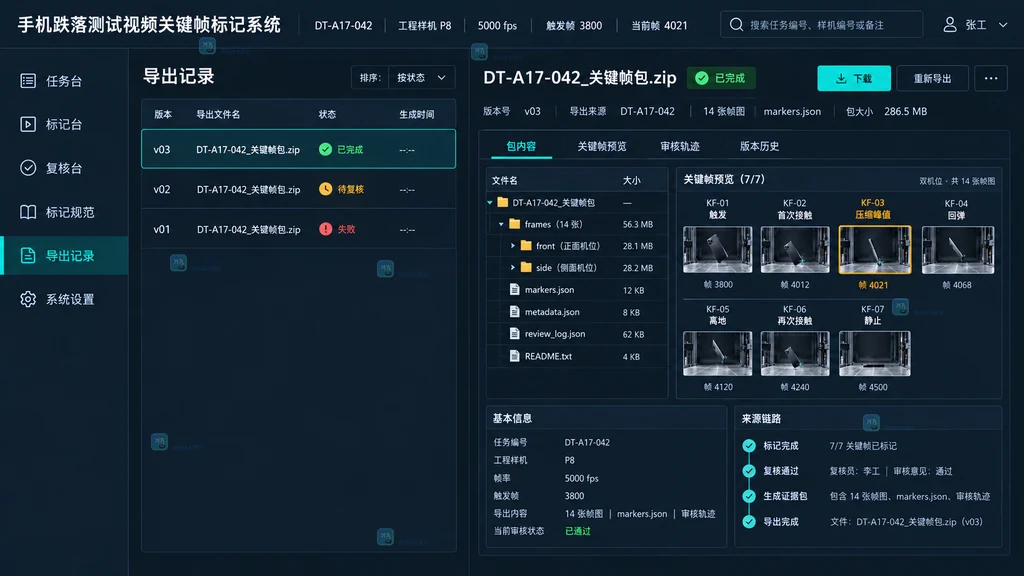Screen dimensions: 1024x576
Task: Select the v01 export record row
Action: click(298, 229)
